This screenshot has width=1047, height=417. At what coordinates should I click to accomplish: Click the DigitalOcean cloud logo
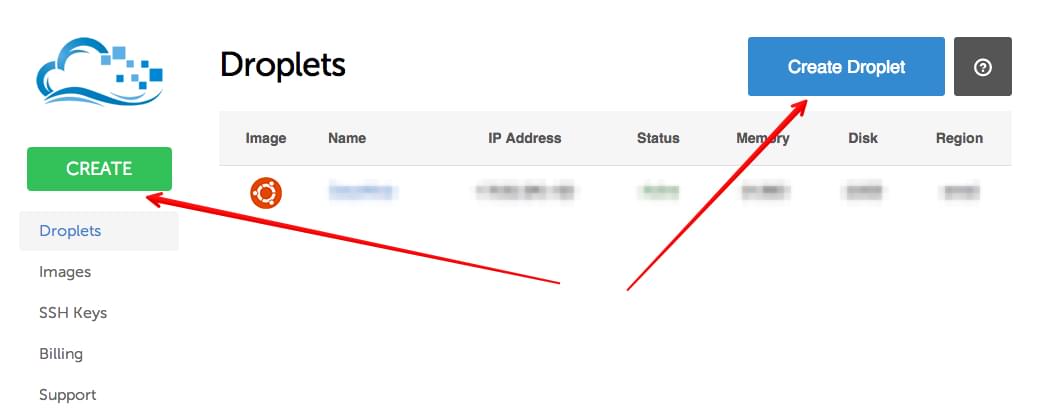click(99, 72)
